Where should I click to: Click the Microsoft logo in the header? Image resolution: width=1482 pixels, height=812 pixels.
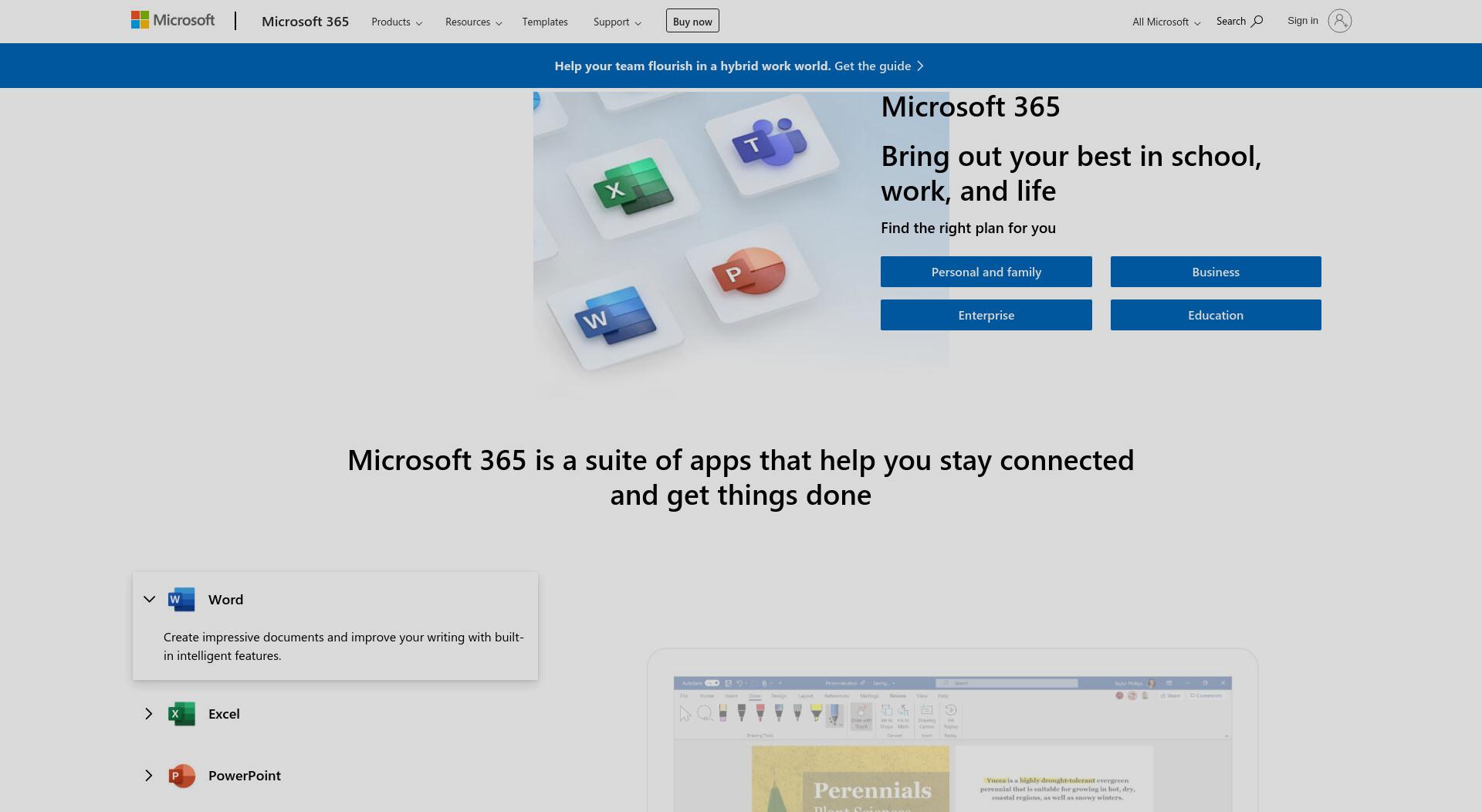coord(173,20)
